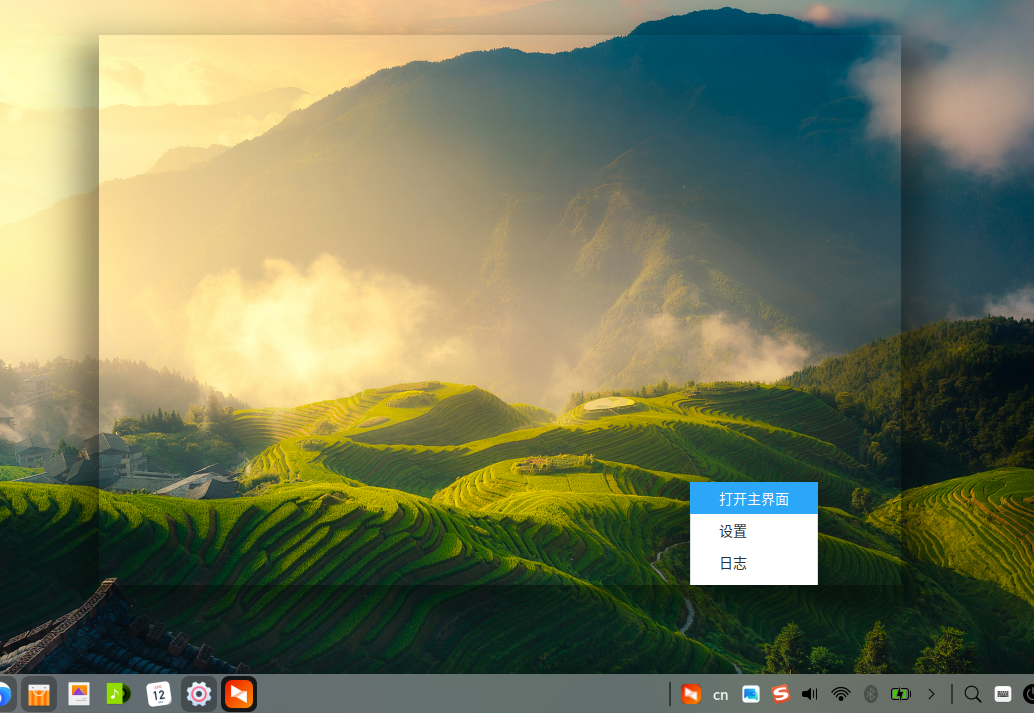Launch the photo album app in the dock
The image size is (1034, 713).
[78, 693]
